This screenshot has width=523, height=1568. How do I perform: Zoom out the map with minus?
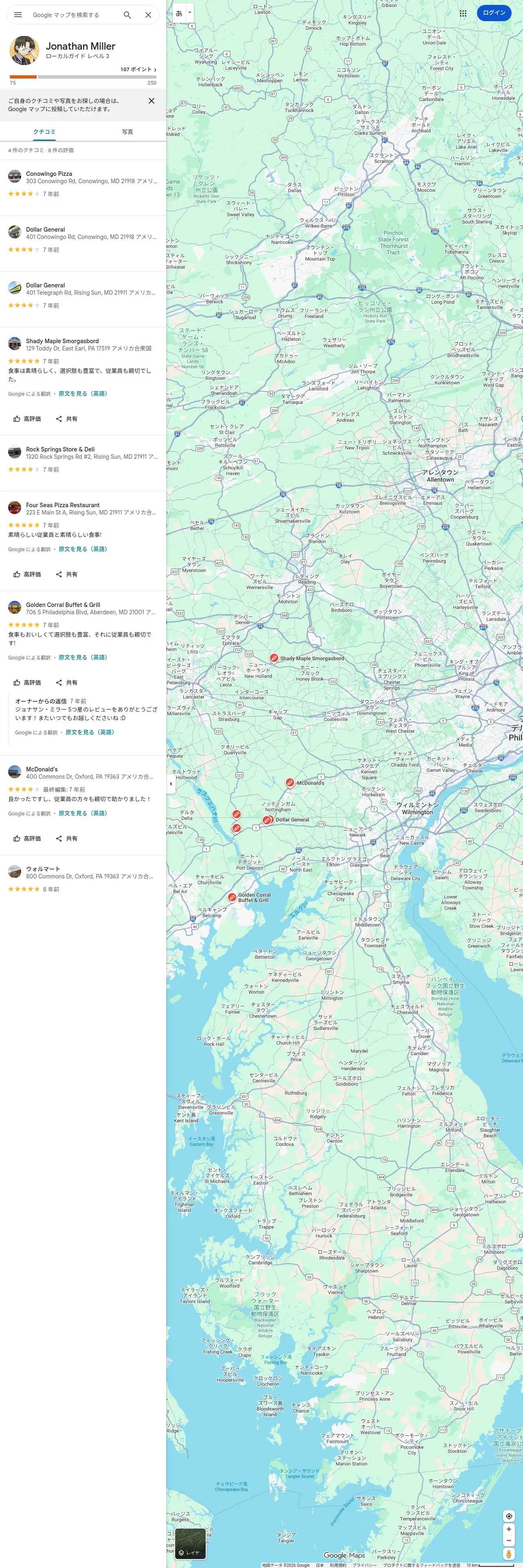point(509,1541)
